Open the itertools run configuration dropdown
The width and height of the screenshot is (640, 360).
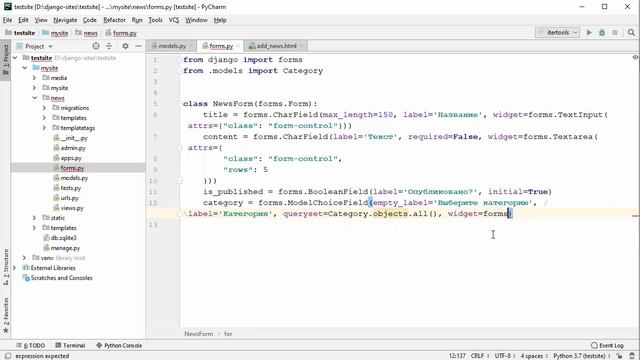[x=558, y=33]
